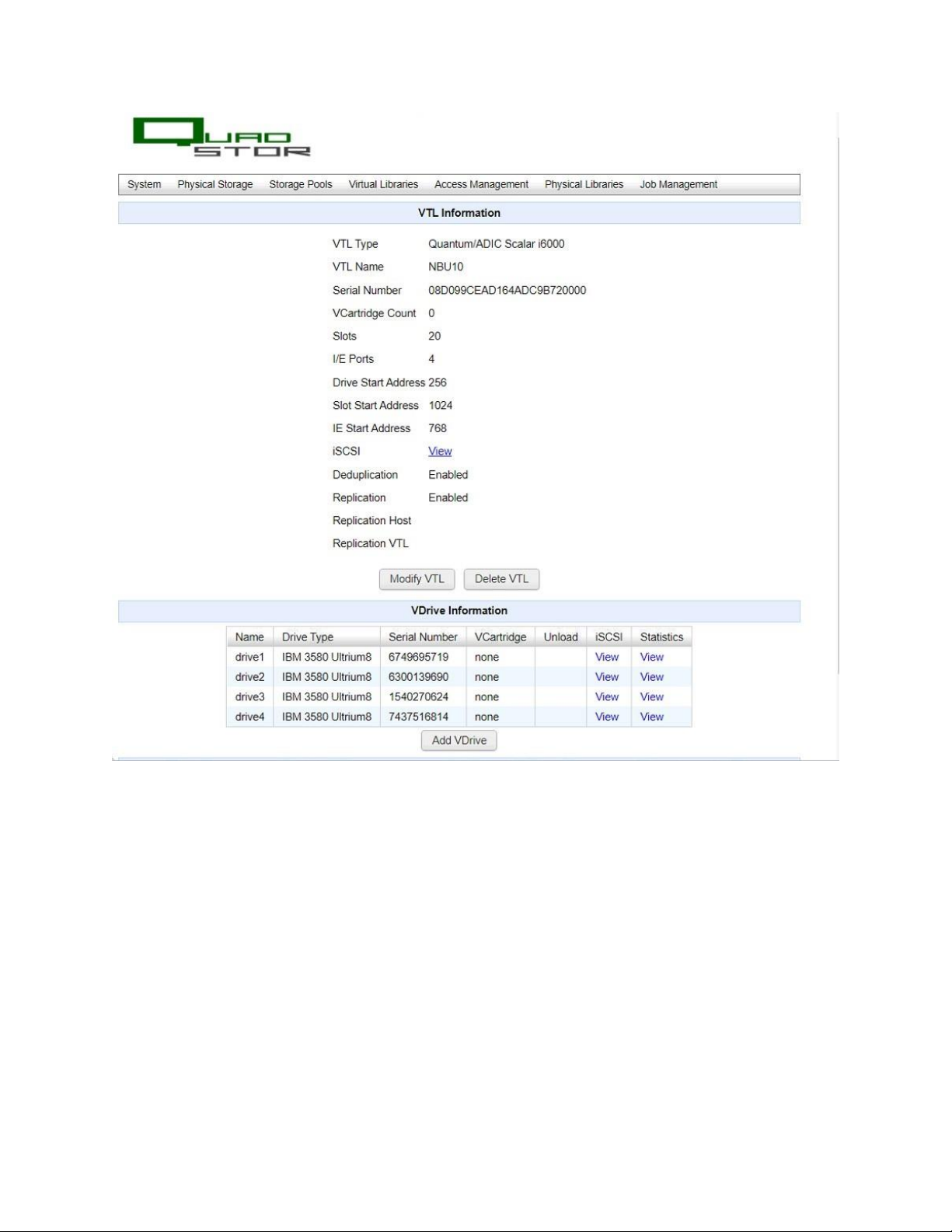The width and height of the screenshot is (952, 1232).
Task: View iSCSI settings for drive1
Action: pyautogui.click(x=607, y=657)
